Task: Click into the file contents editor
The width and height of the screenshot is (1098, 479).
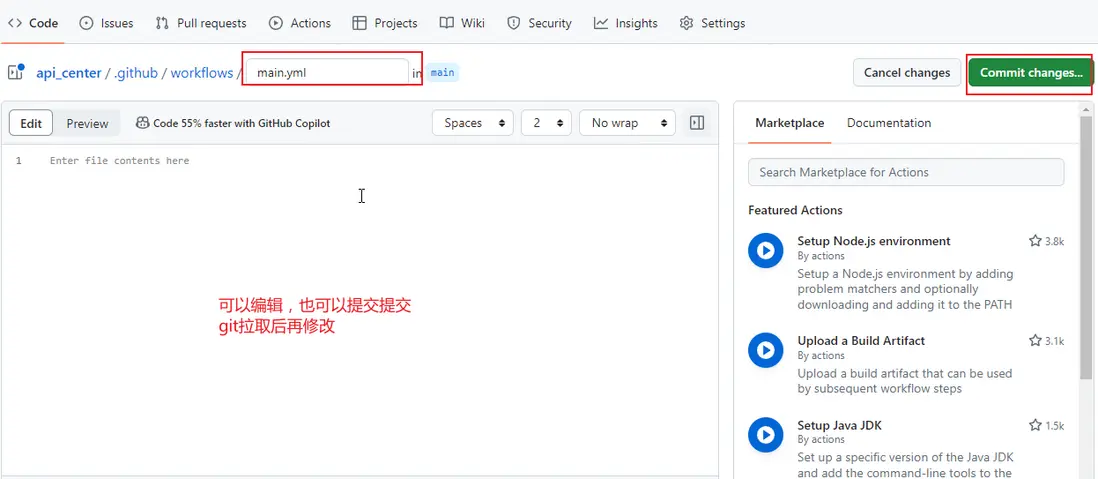Action: pyautogui.click(x=378, y=308)
